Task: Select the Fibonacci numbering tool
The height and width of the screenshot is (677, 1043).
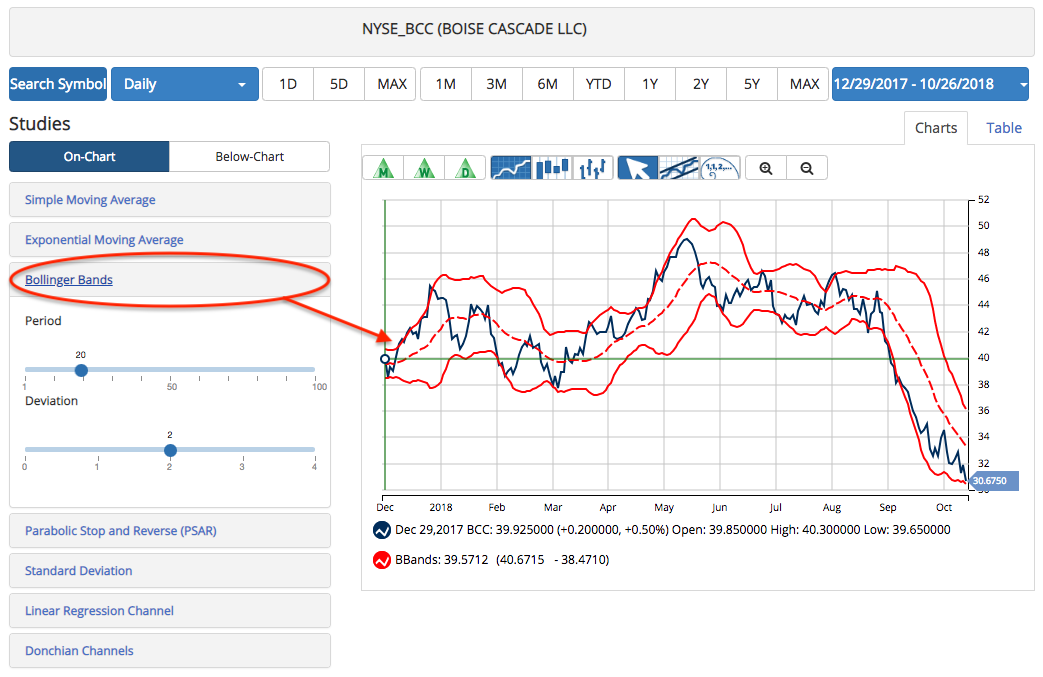Action: 720,168
